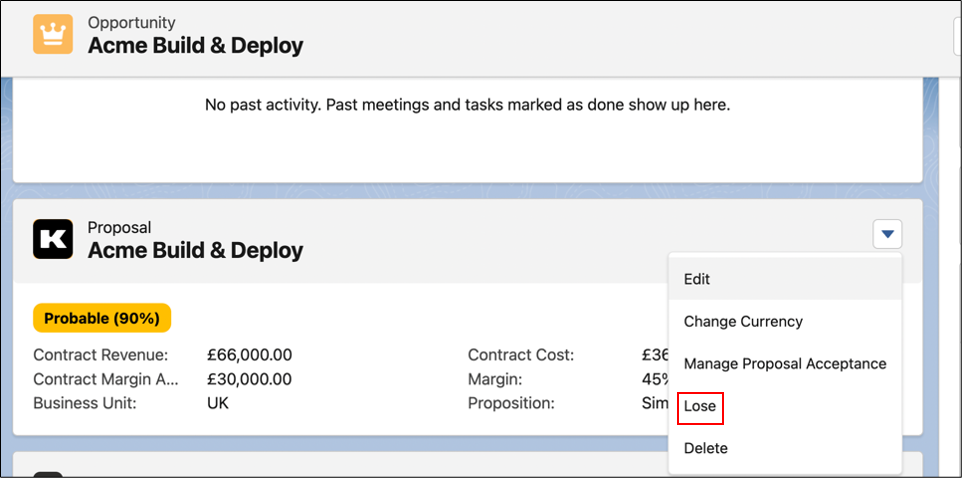962x478 pixels.
Task: Select Lose in the dropdown menu
Action: (x=785, y=406)
